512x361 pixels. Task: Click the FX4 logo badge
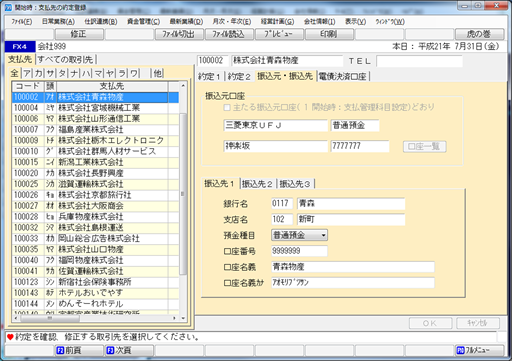tap(20, 47)
